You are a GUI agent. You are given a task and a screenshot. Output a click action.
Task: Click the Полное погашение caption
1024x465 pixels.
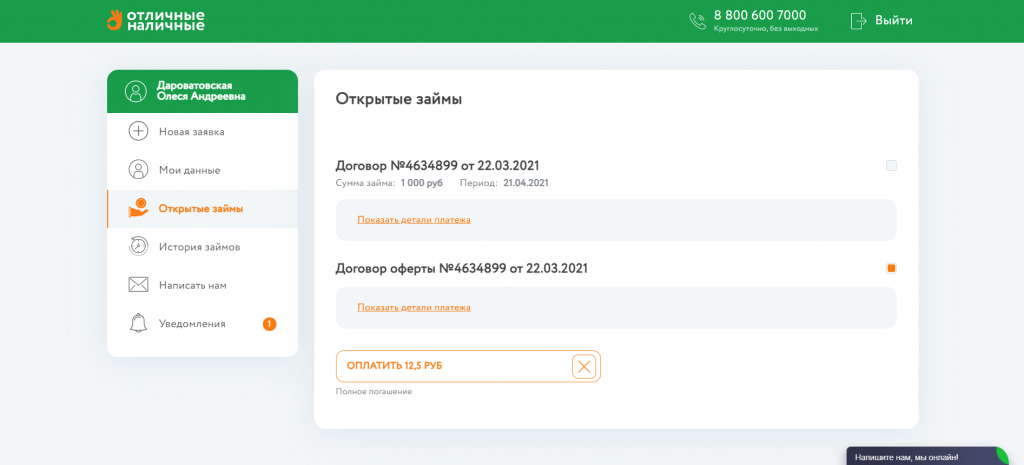[374, 392]
